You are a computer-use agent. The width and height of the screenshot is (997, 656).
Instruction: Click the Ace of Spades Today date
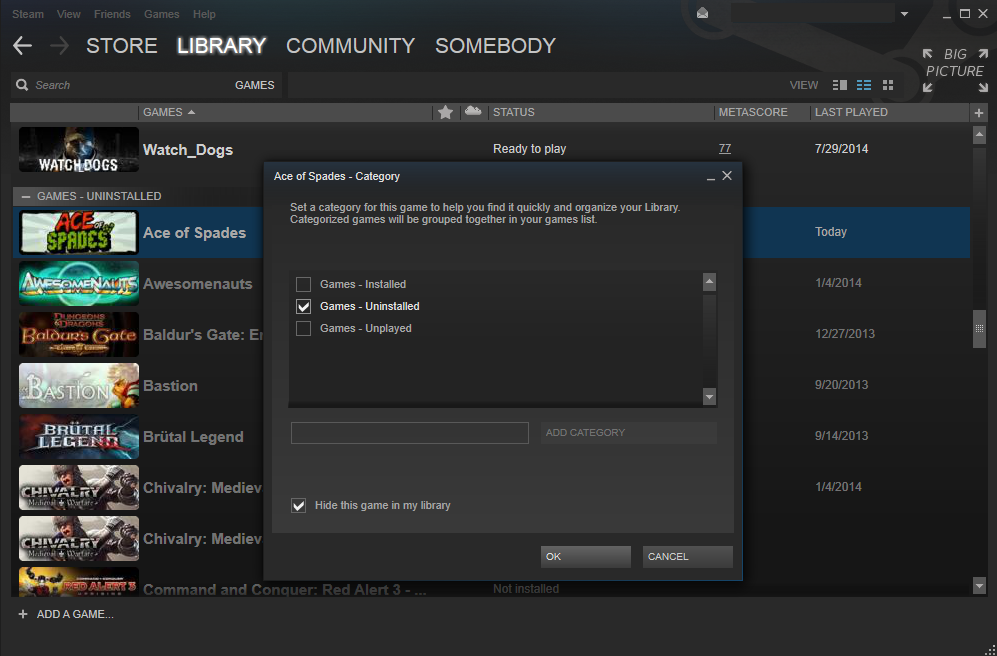tap(831, 232)
